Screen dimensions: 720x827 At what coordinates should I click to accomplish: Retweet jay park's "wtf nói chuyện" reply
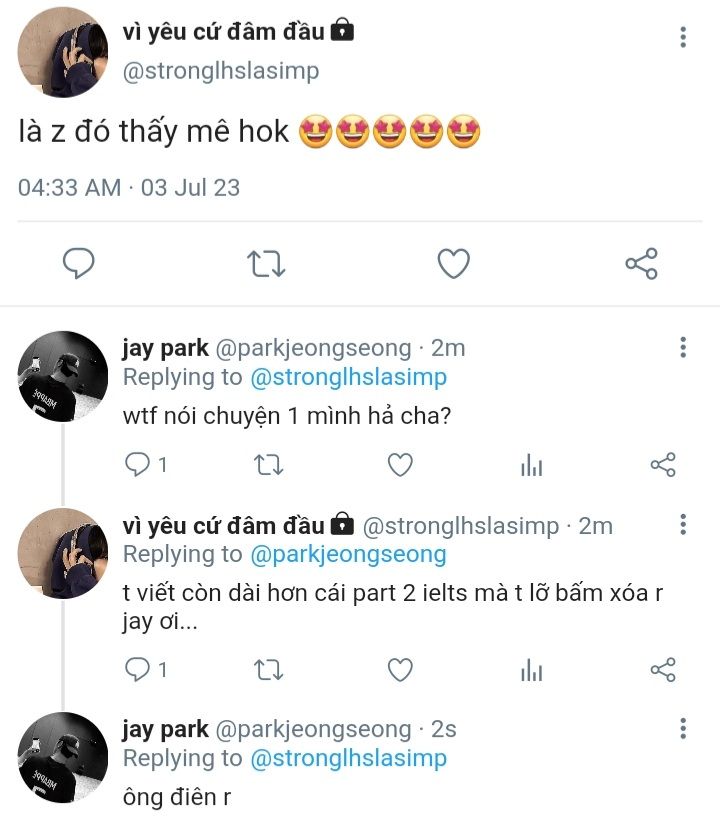[x=268, y=465]
